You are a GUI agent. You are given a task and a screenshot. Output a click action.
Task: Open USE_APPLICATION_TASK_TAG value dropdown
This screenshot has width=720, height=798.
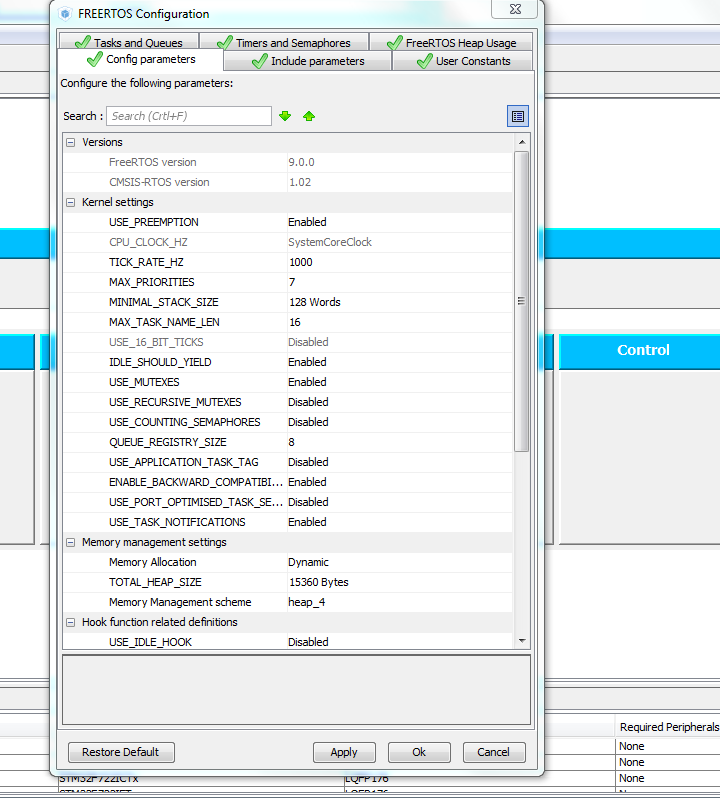point(399,462)
